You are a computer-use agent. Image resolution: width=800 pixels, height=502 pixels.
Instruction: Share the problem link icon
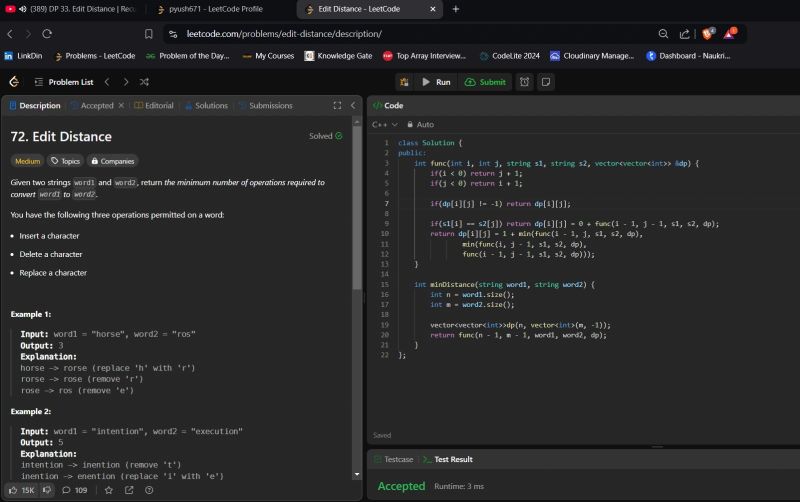(129, 490)
